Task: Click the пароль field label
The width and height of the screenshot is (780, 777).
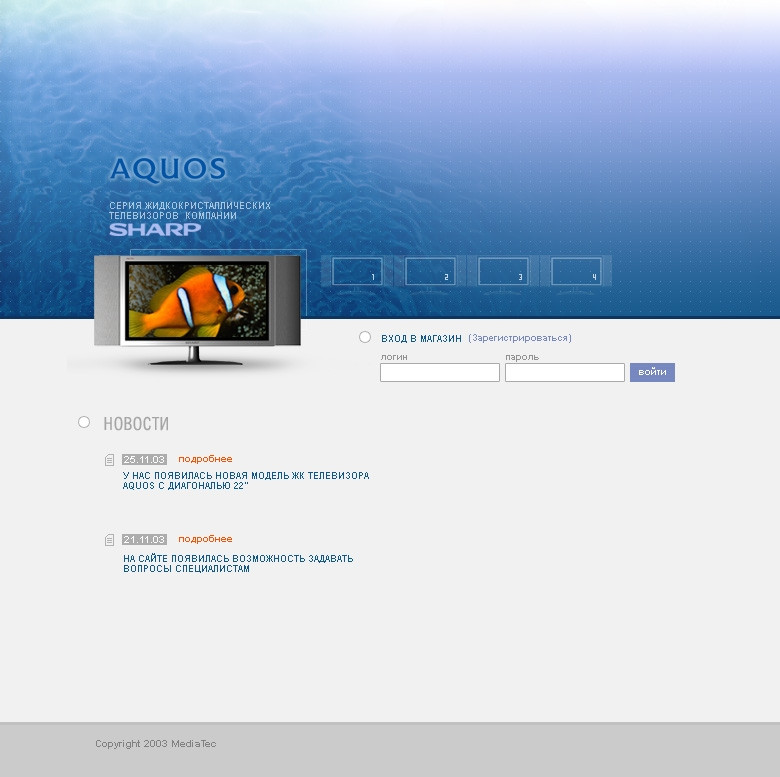Action: (522, 357)
